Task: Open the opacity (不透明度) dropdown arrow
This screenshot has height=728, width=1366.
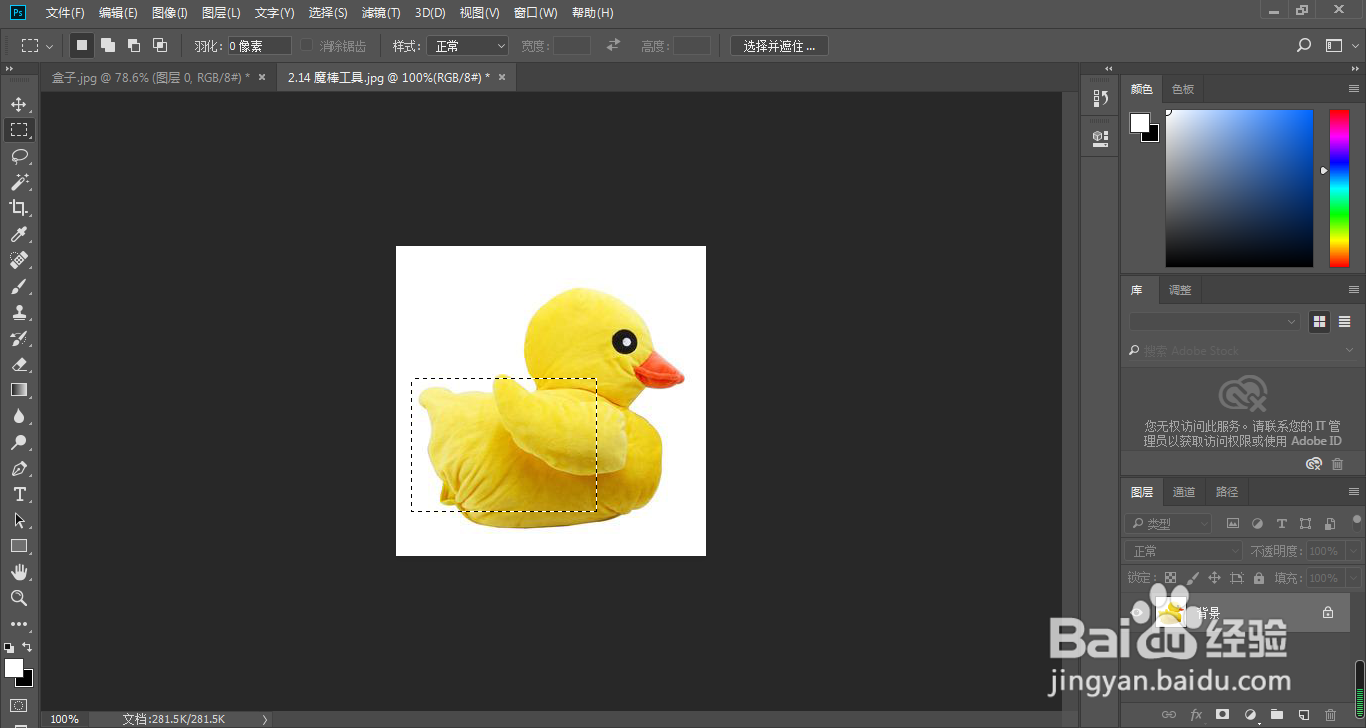Action: 1354,551
